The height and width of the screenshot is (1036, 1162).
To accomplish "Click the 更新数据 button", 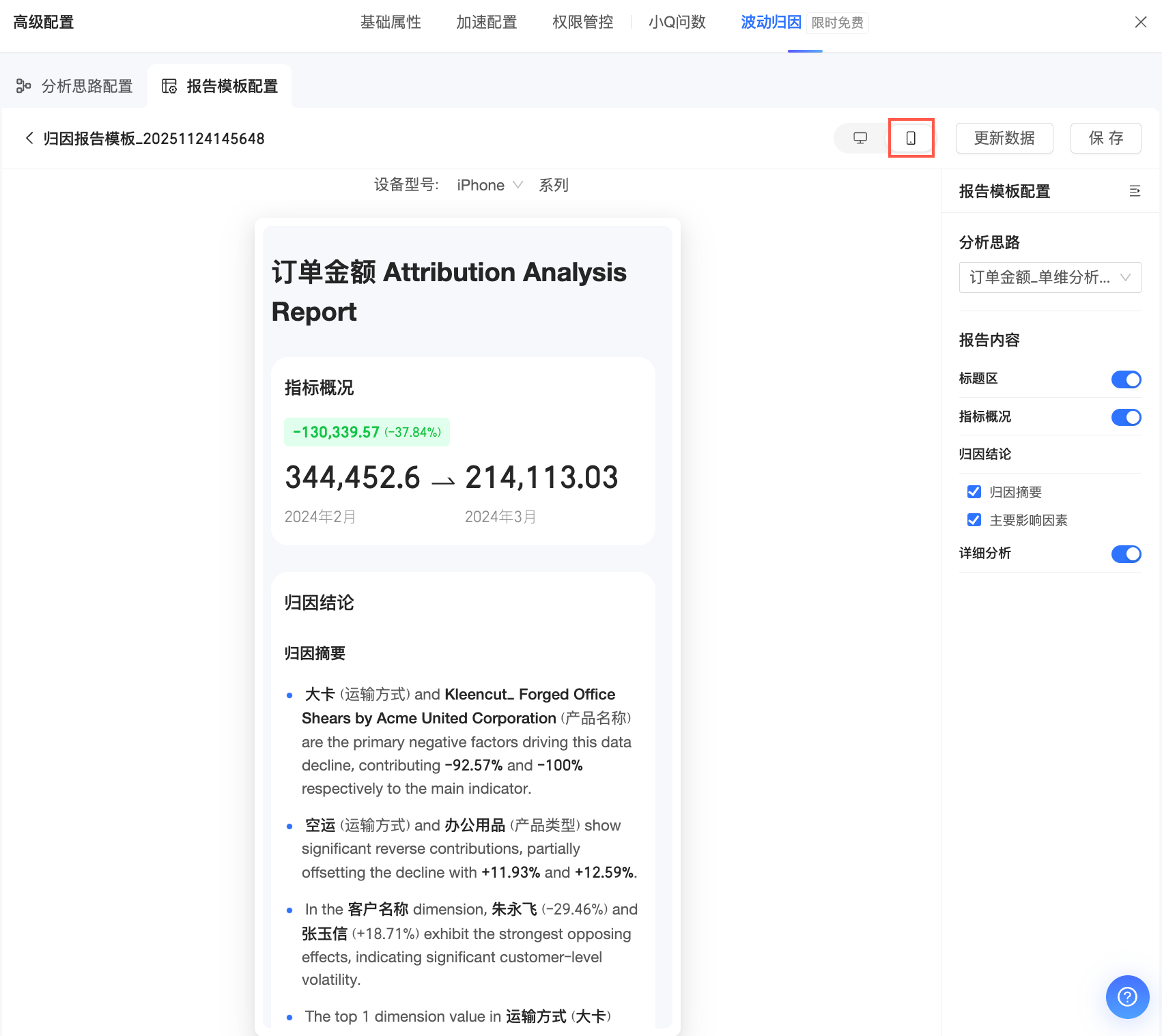I will coord(1004,138).
